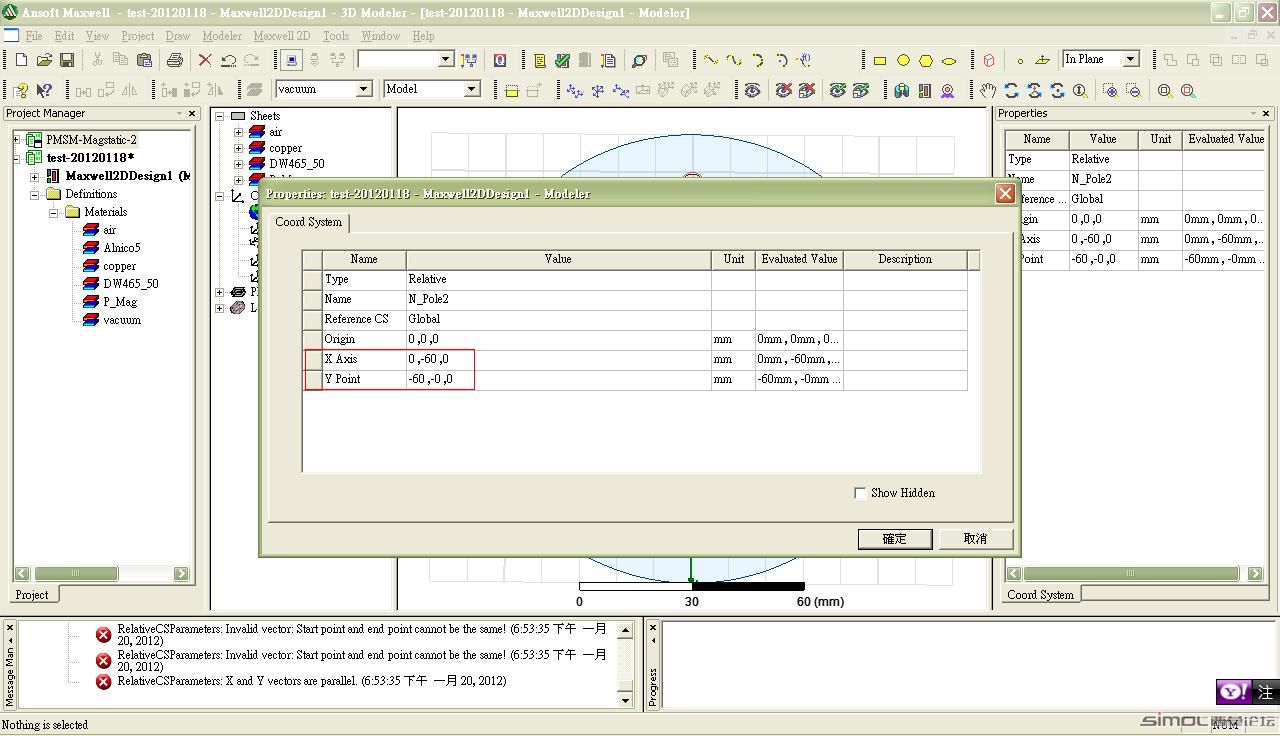1284x736 pixels.
Task: Click the Zoom In magnifier icon
Action: (x=1110, y=90)
